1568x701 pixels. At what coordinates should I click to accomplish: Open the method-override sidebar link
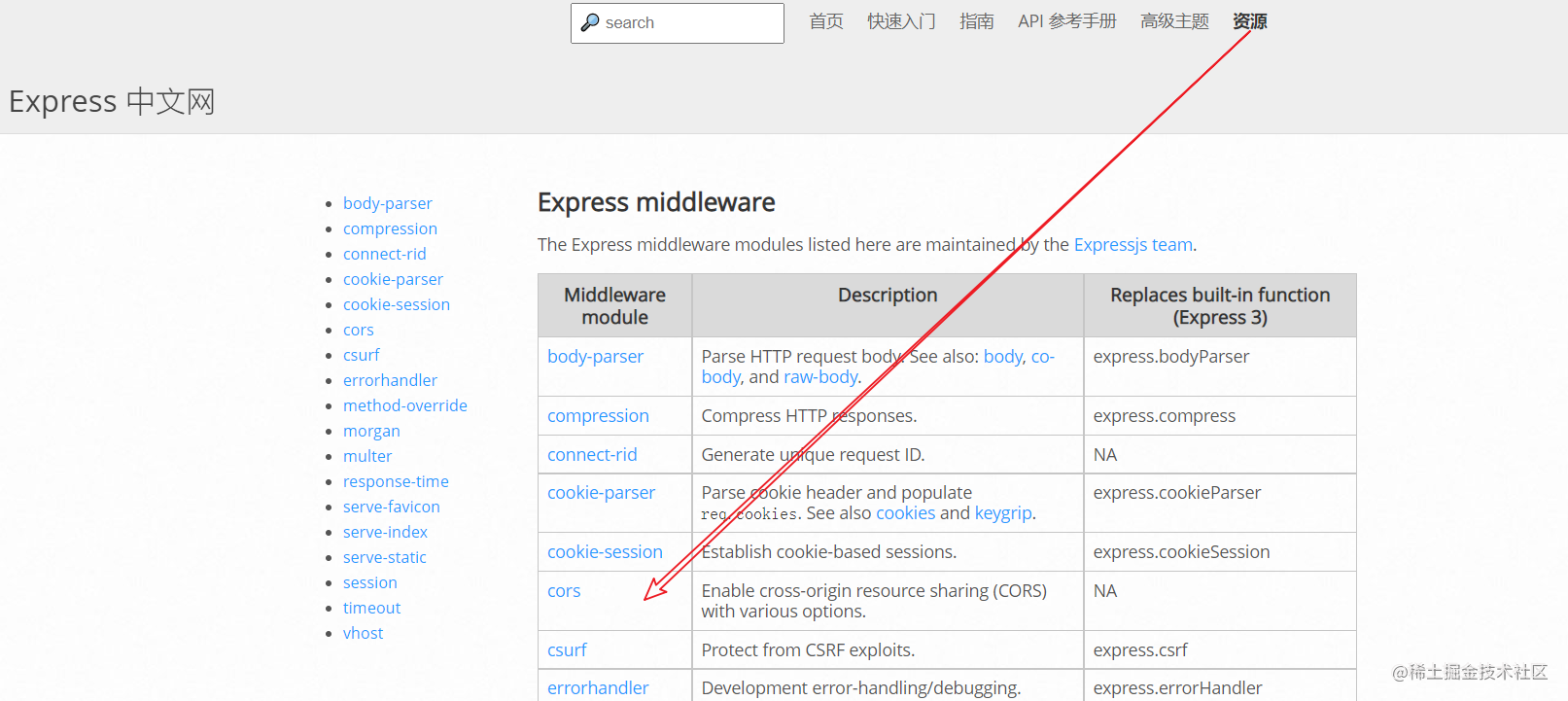click(x=405, y=405)
